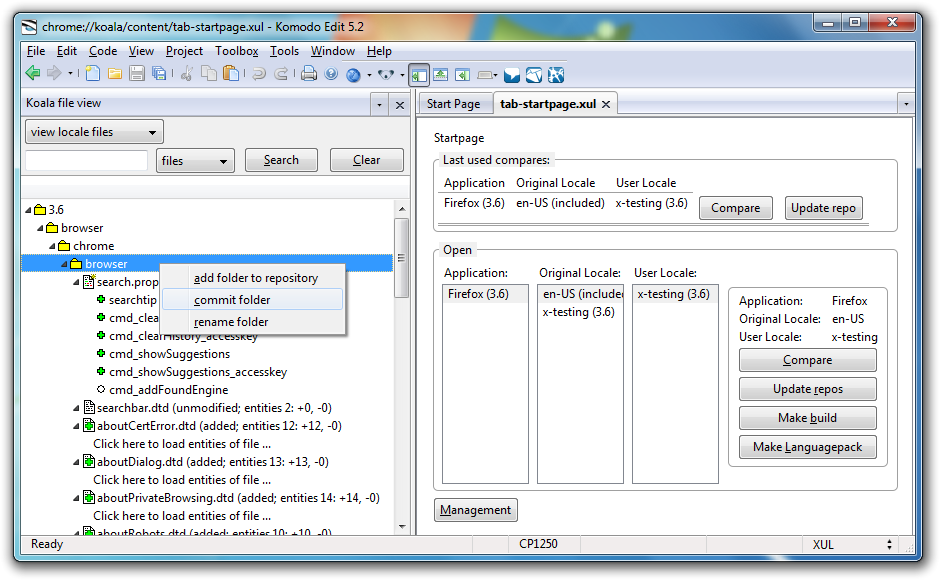Open the Toolbox menu
The image size is (940, 581).
click(237, 51)
